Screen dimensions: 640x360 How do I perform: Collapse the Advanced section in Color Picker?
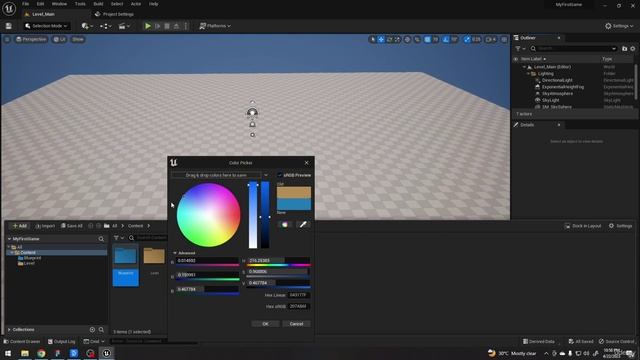pyautogui.click(x=175, y=253)
